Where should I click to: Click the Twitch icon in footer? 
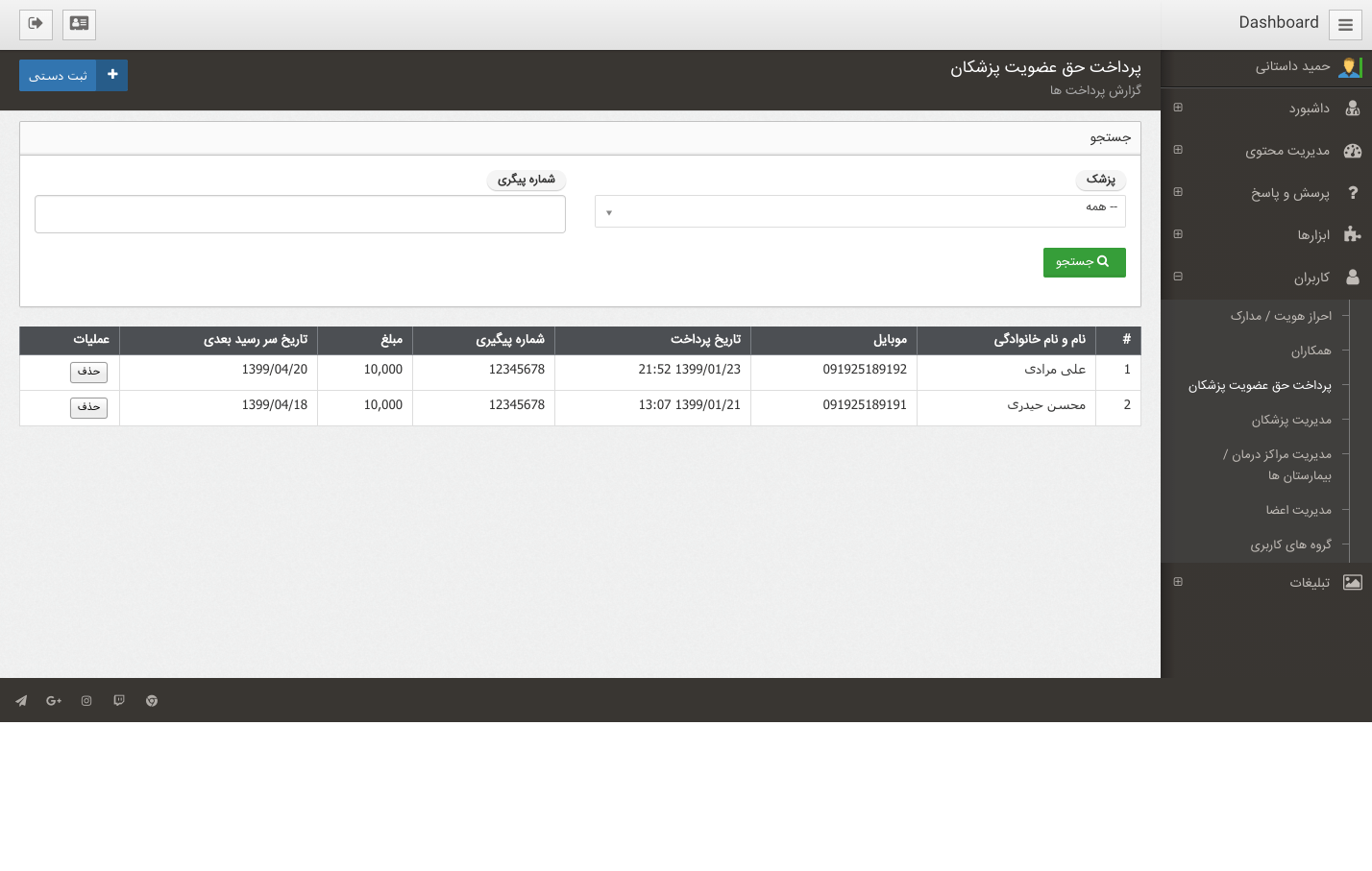pyautogui.click(x=119, y=701)
